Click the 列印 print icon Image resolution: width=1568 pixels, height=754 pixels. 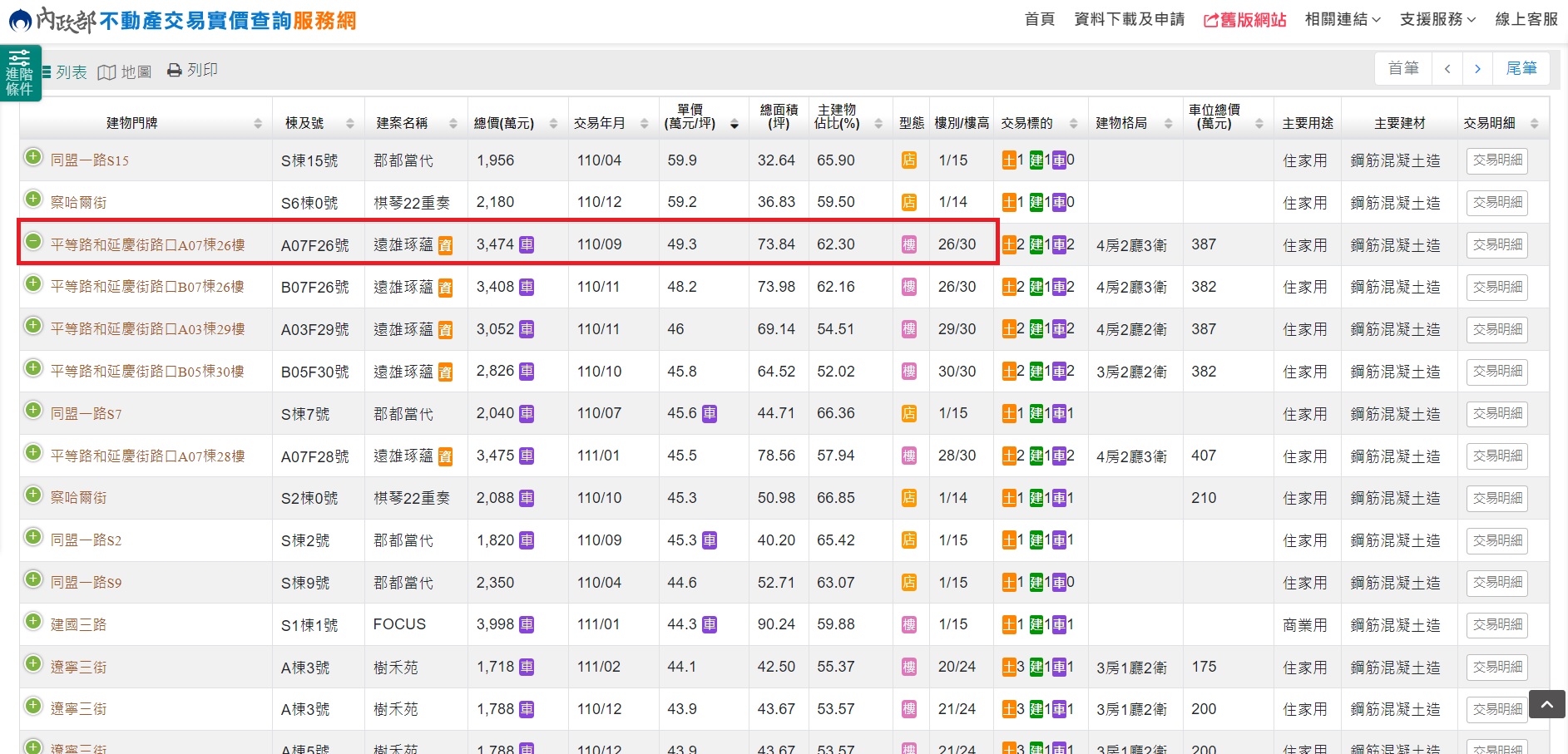point(174,71)
